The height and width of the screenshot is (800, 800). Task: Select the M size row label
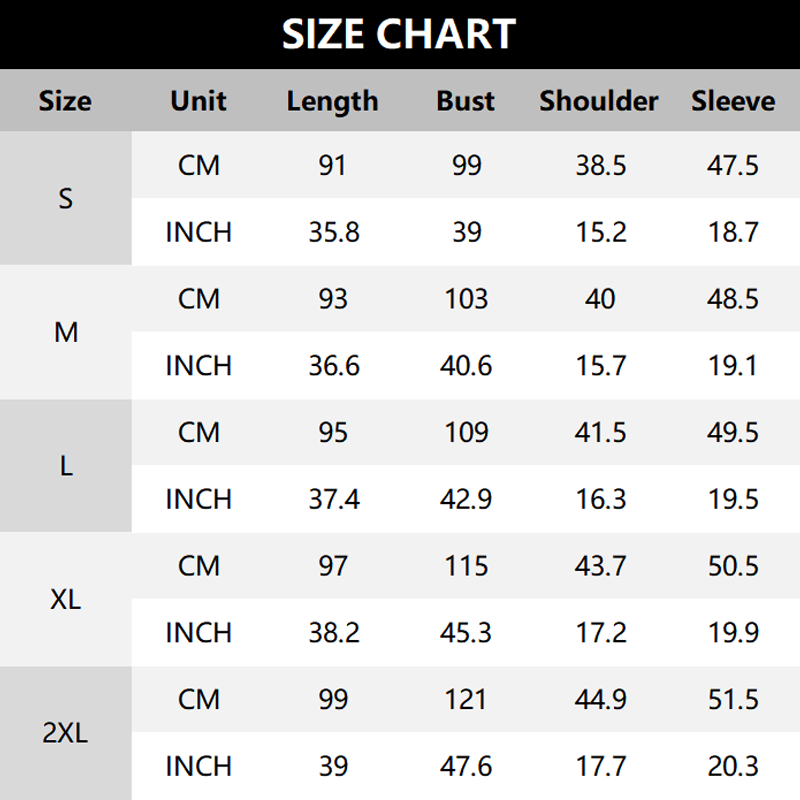coord(66,332)
